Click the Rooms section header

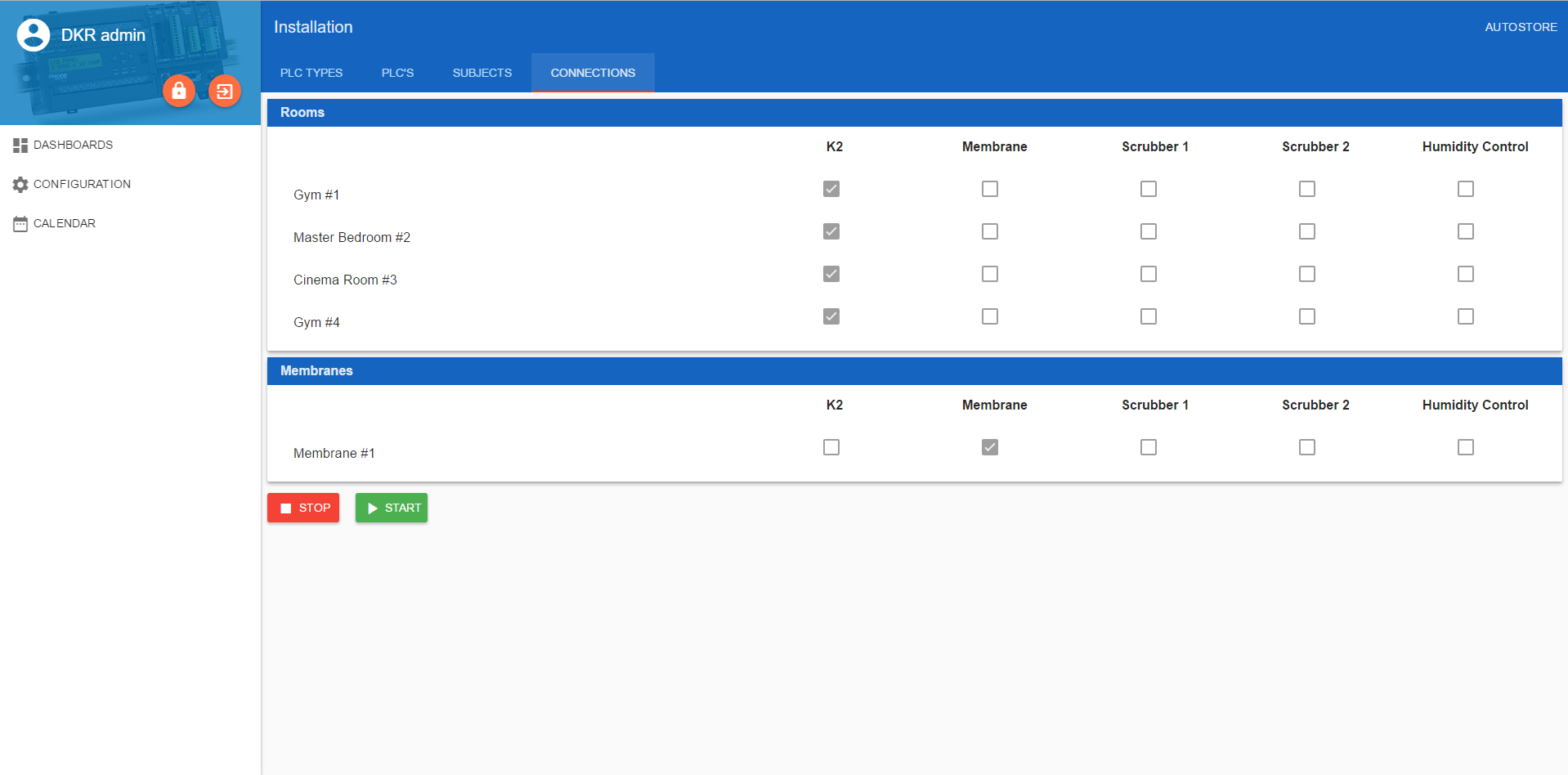click(302, 113)
